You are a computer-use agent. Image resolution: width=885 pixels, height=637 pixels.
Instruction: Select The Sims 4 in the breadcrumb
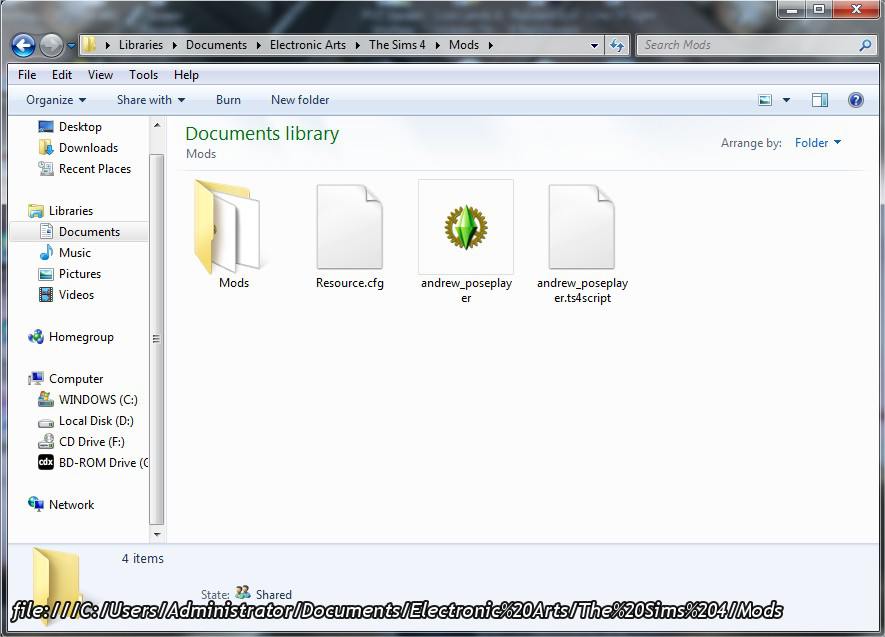(x=397, y=45)
